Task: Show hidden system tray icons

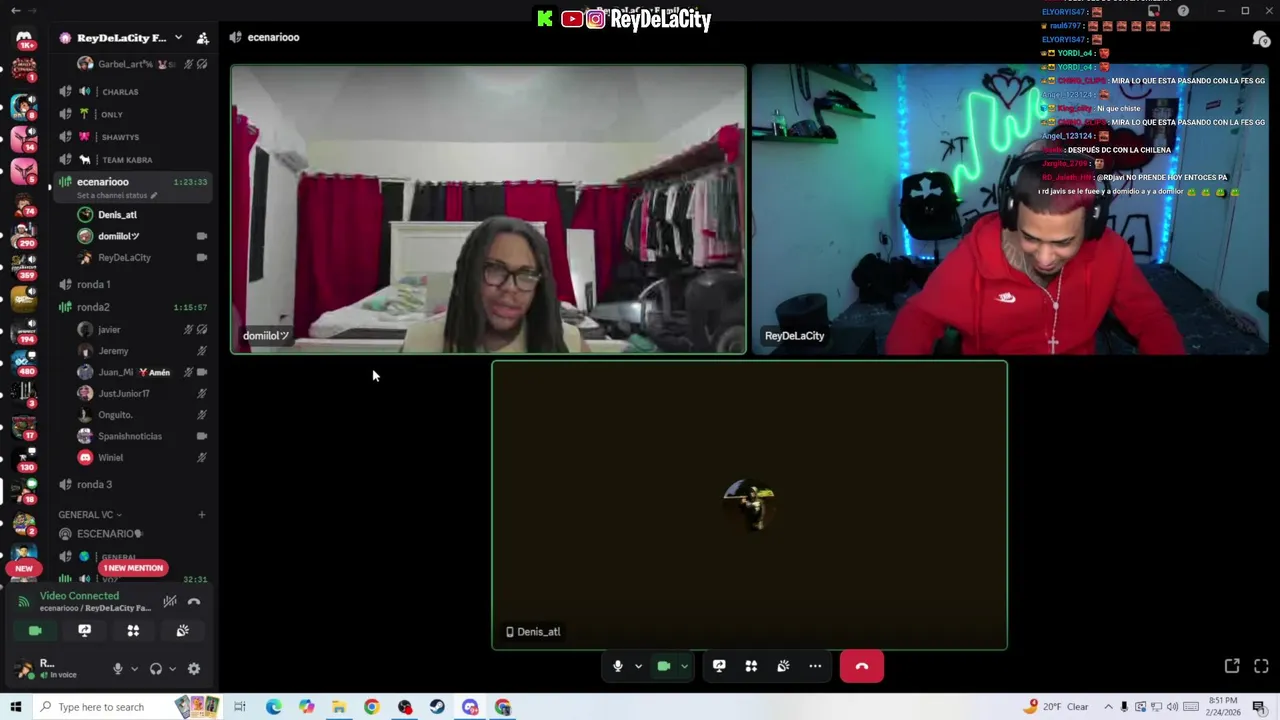Action: (1109, 707)
